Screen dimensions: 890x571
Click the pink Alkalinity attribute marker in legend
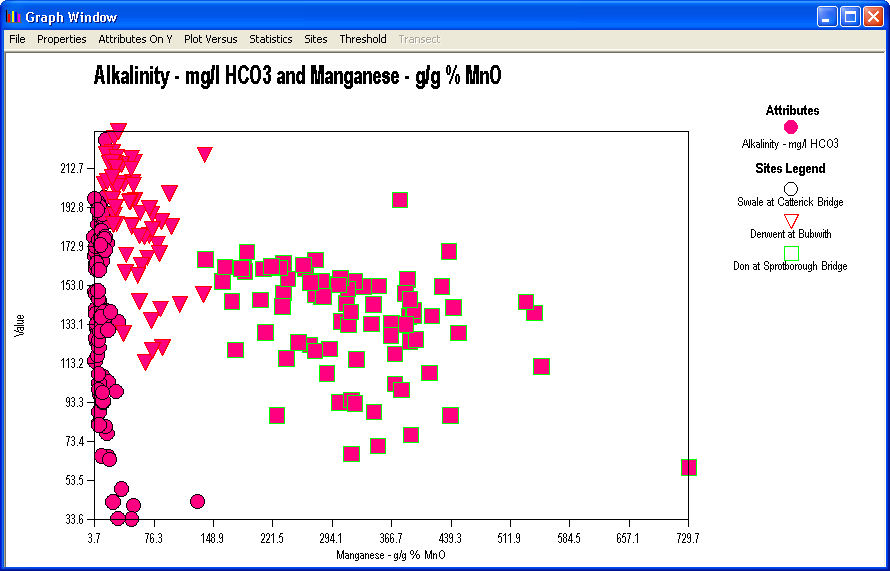click(791, 127)
